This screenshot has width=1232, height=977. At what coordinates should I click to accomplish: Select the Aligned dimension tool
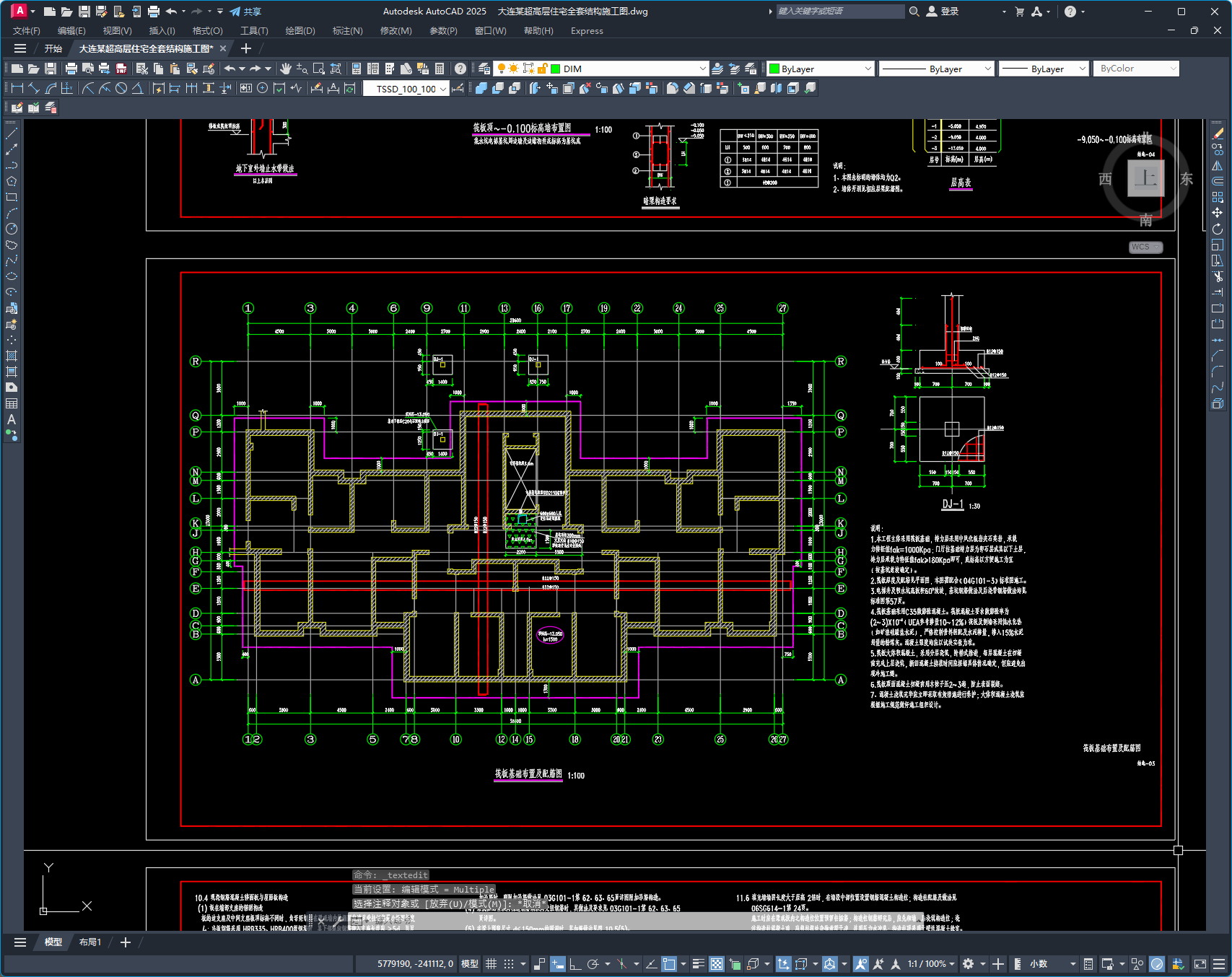tap(34, 88)
